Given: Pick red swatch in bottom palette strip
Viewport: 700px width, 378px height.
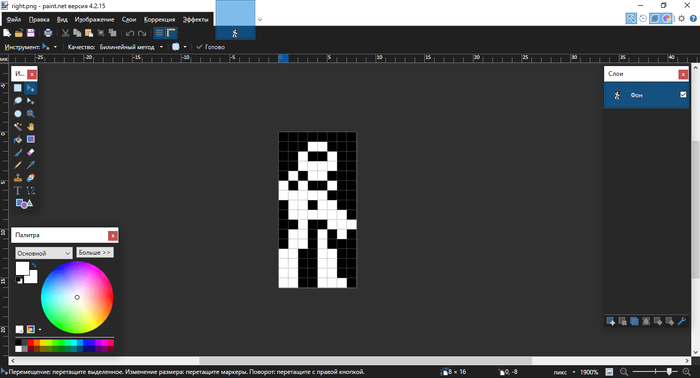Looking at the screenshot, I should 30,343.
